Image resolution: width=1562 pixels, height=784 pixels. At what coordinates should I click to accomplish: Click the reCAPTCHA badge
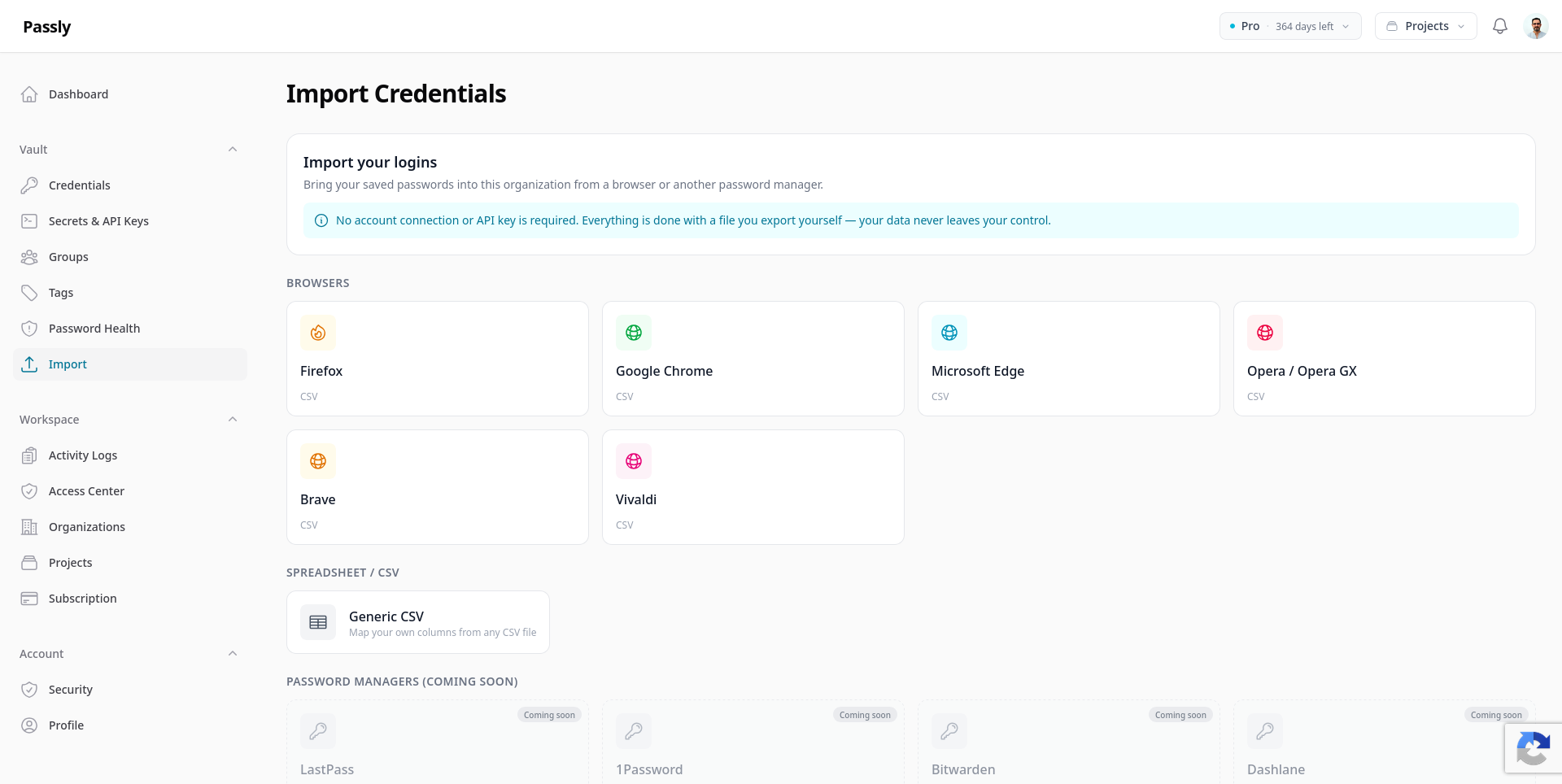(1534, 748)
